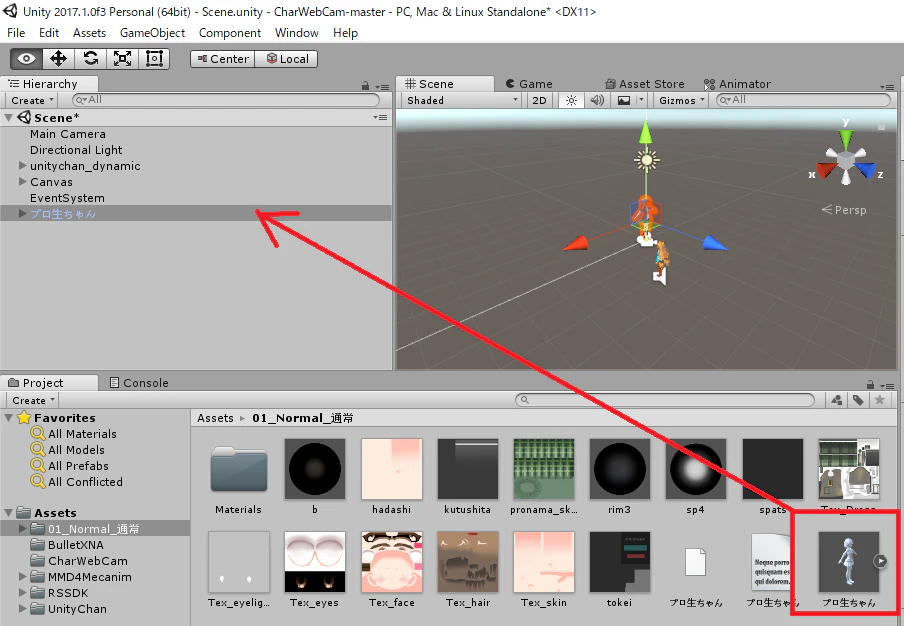Open the Component menu
The image size is (904, 626).
(x=229, y=33)
